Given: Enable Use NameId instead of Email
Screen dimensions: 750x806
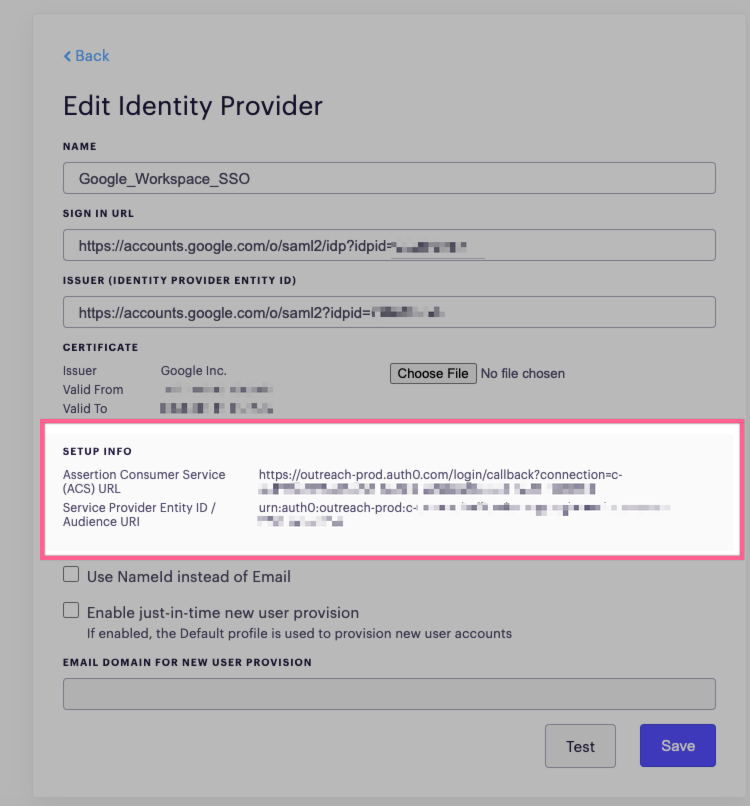Looking at the screenshot, I should pos(71,574).
